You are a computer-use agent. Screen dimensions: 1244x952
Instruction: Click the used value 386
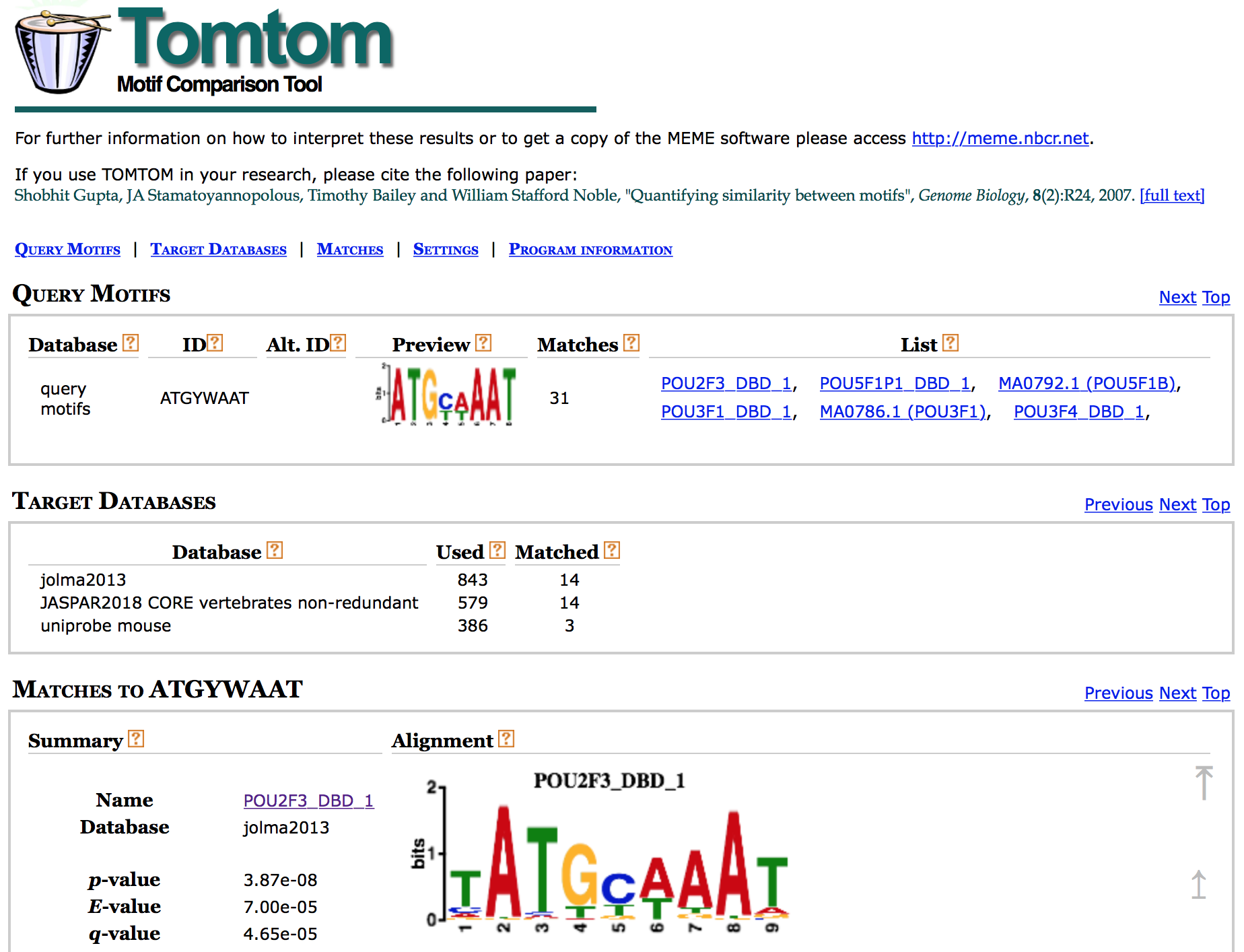pyautogui.click(x=473, y=625)
